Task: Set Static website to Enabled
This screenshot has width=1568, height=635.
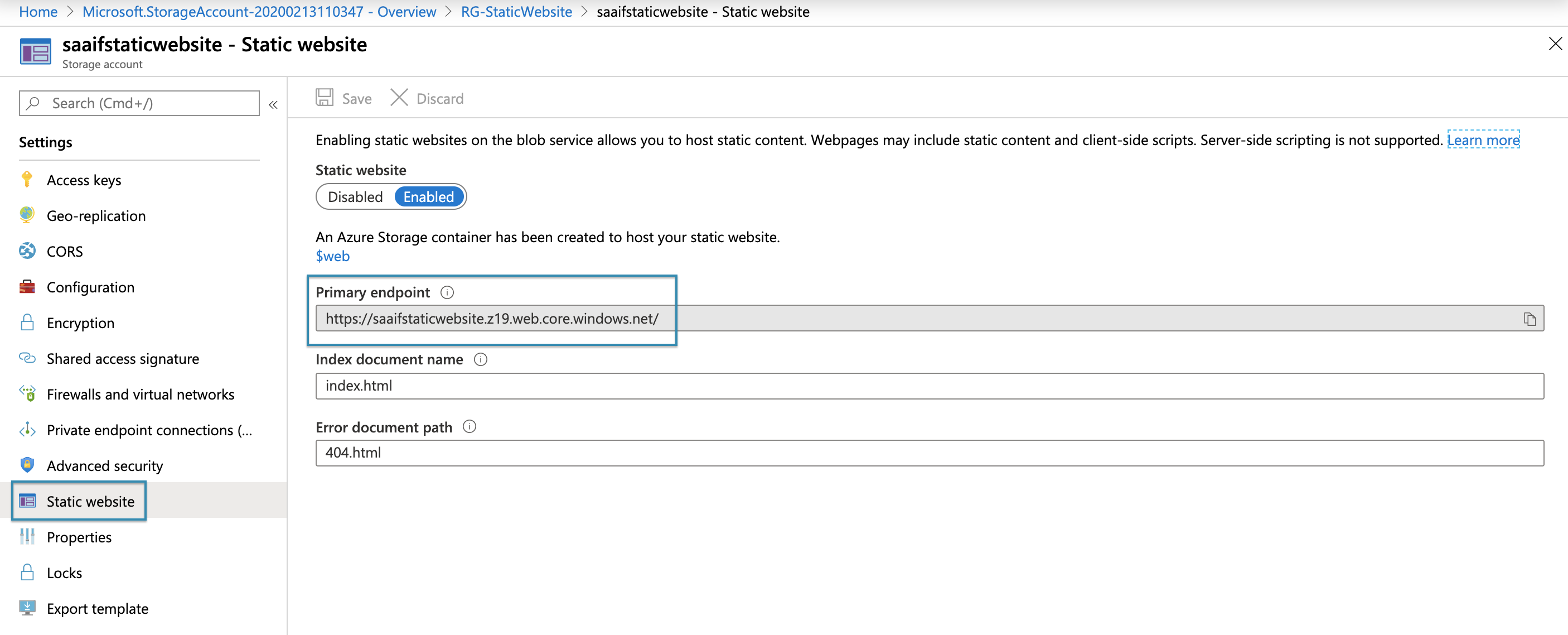Action: click(428, 197)
